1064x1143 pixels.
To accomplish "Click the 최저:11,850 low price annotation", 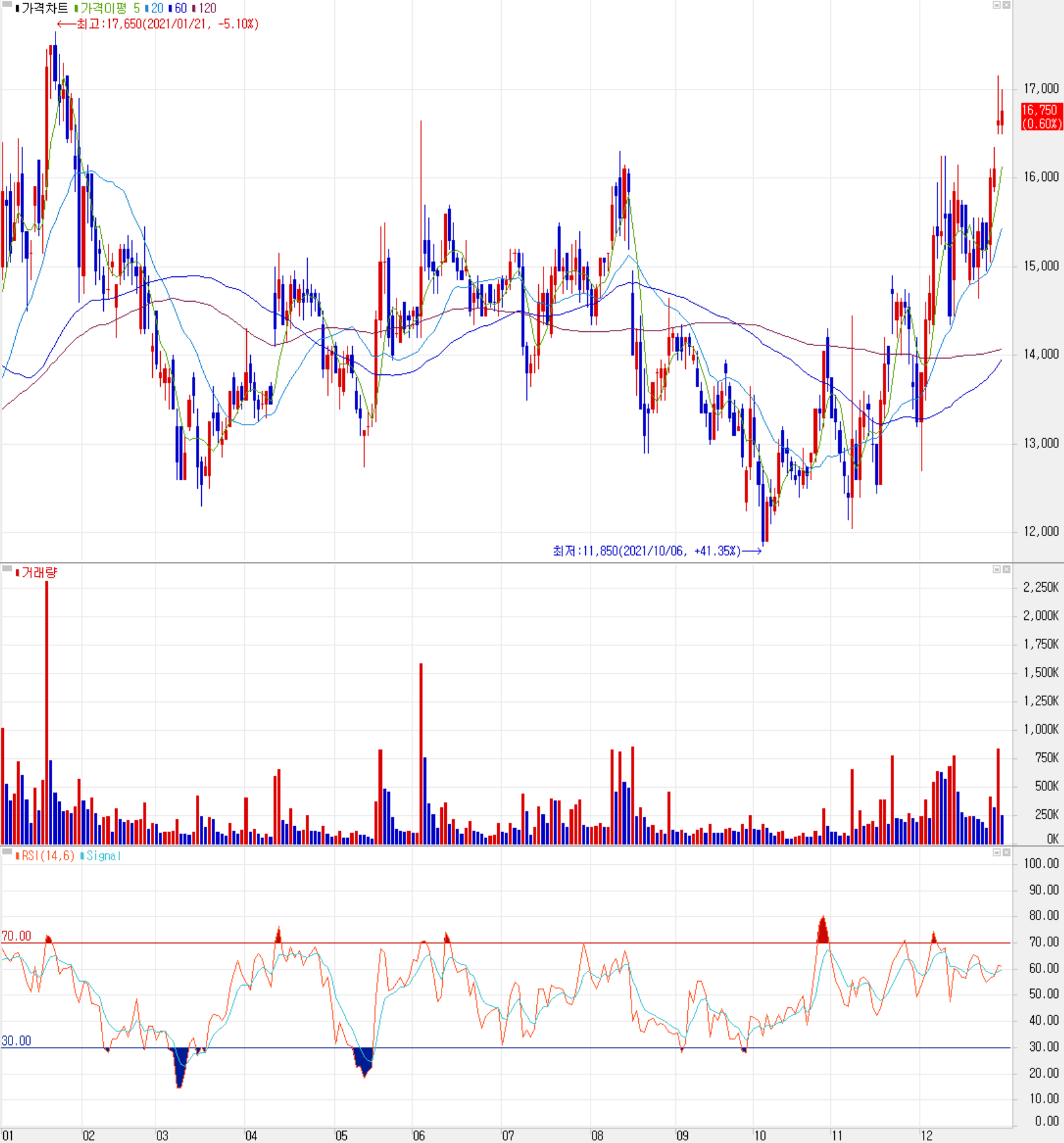I will tap(657, 551).
